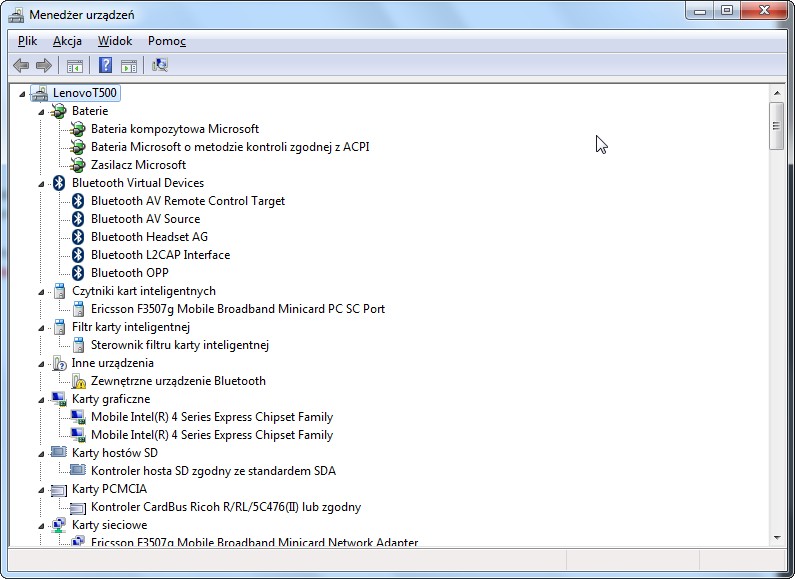Select Sterownik filtru karty inteligentnej

(x=179, y=345)
